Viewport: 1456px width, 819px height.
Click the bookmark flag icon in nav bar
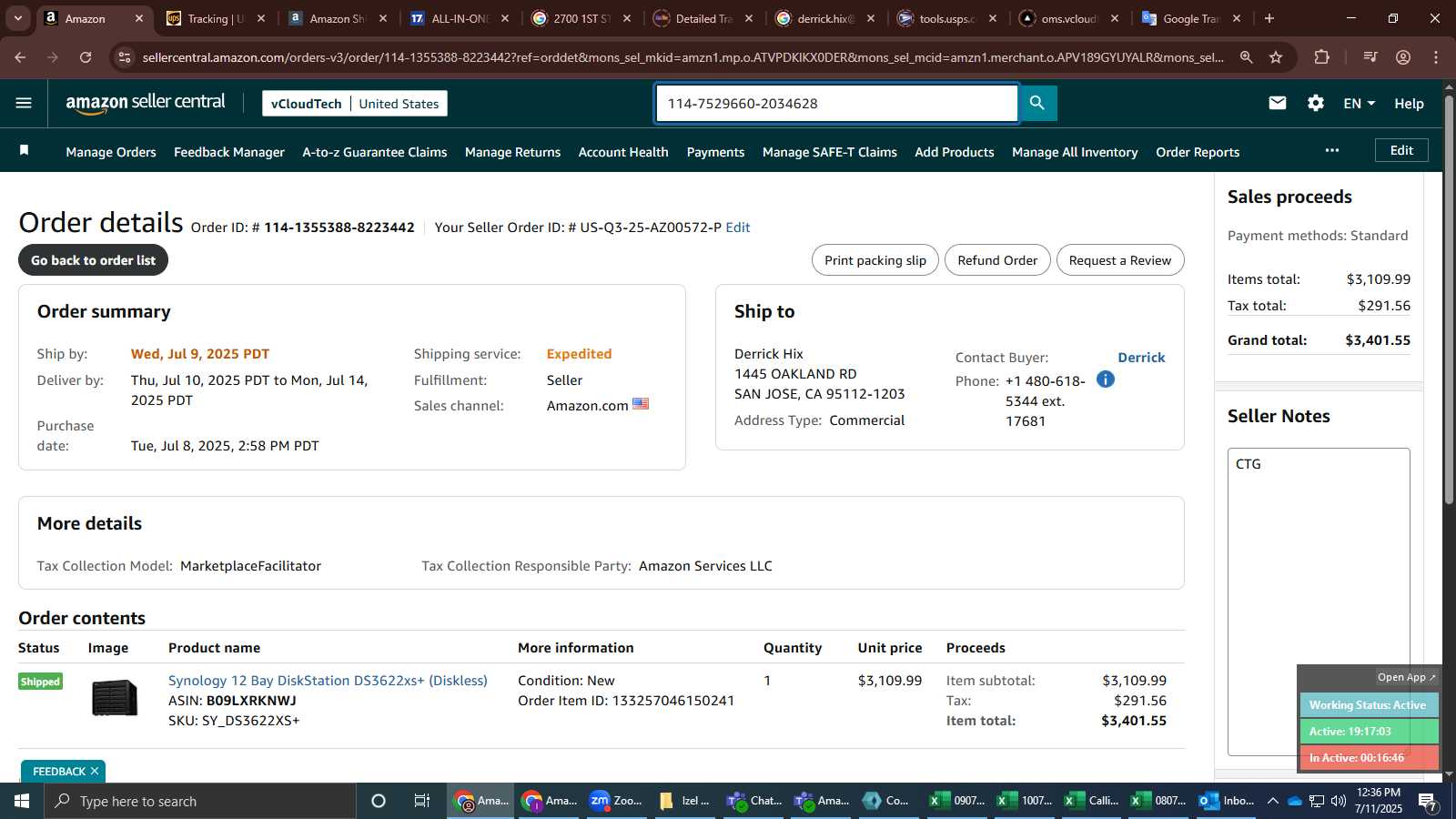point(25,150)
